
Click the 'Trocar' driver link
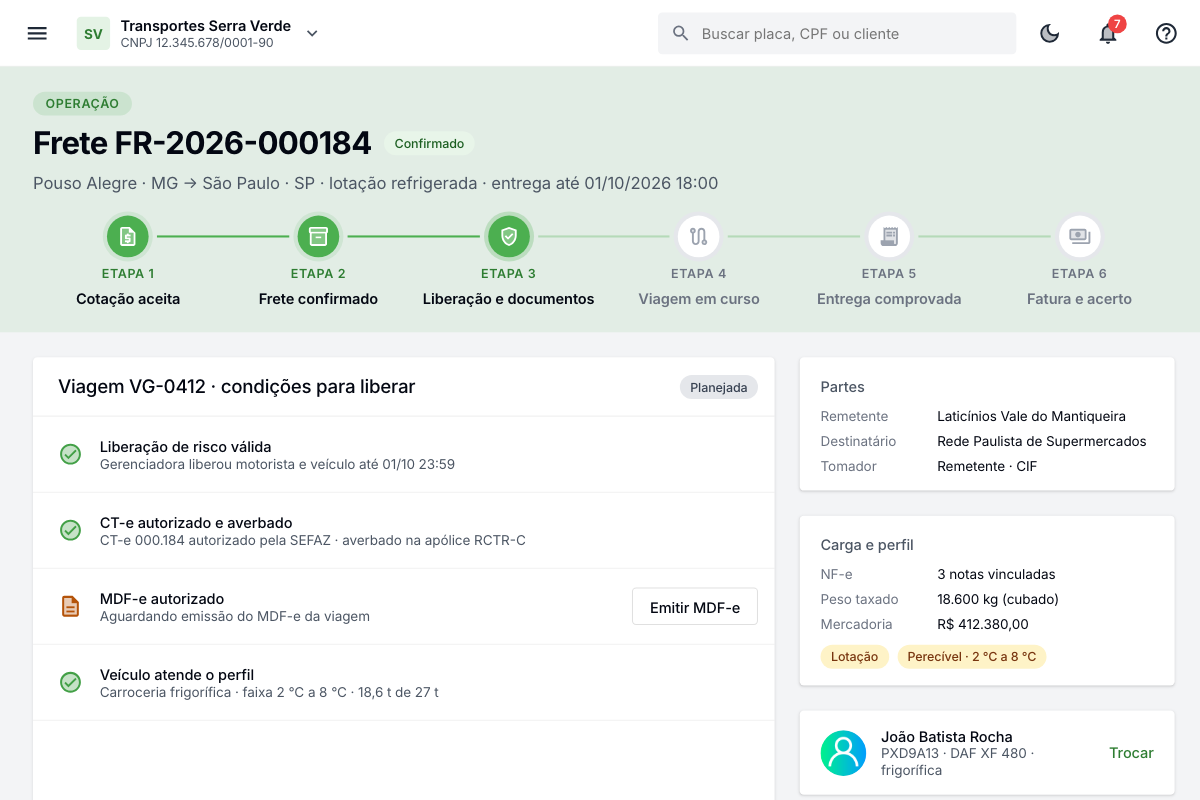[1131, 753]
